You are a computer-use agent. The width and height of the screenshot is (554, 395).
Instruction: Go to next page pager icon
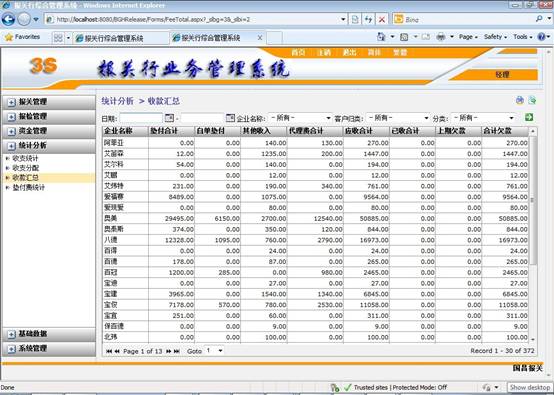click(x=169, y=351)
